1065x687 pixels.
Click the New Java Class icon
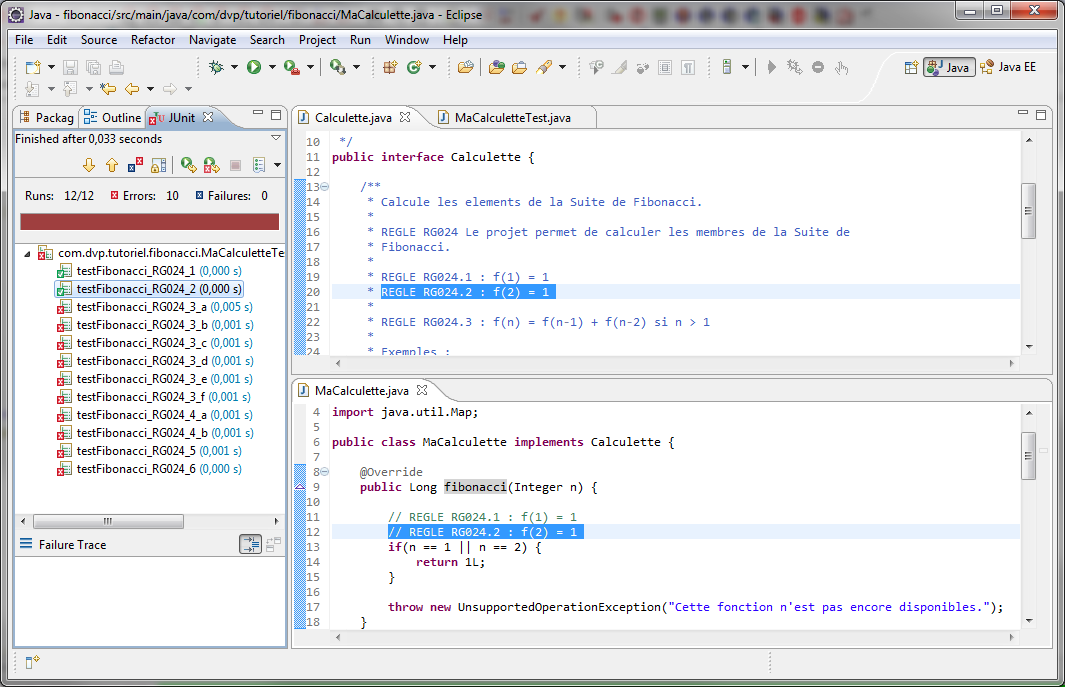coord(413,67)
